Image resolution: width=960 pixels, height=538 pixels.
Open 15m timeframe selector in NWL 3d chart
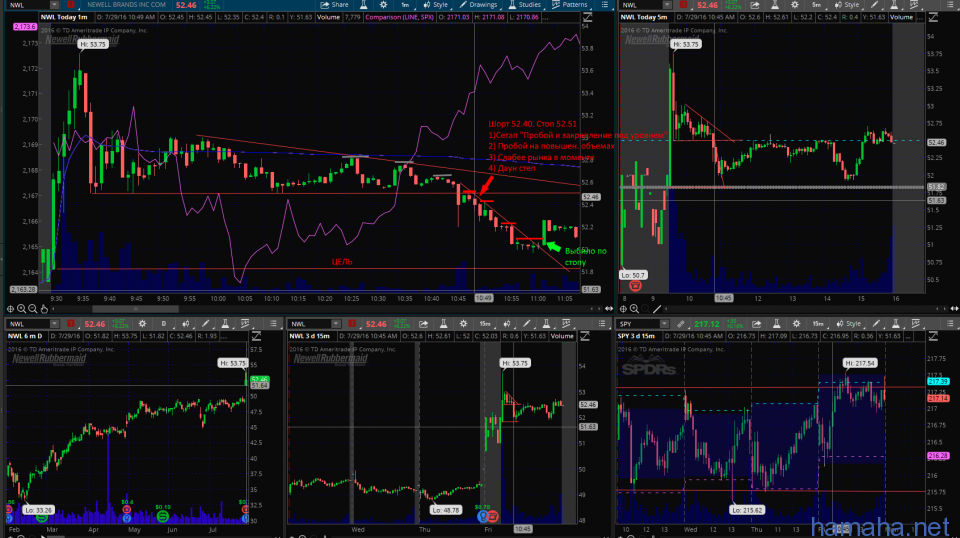click(485, 324)
